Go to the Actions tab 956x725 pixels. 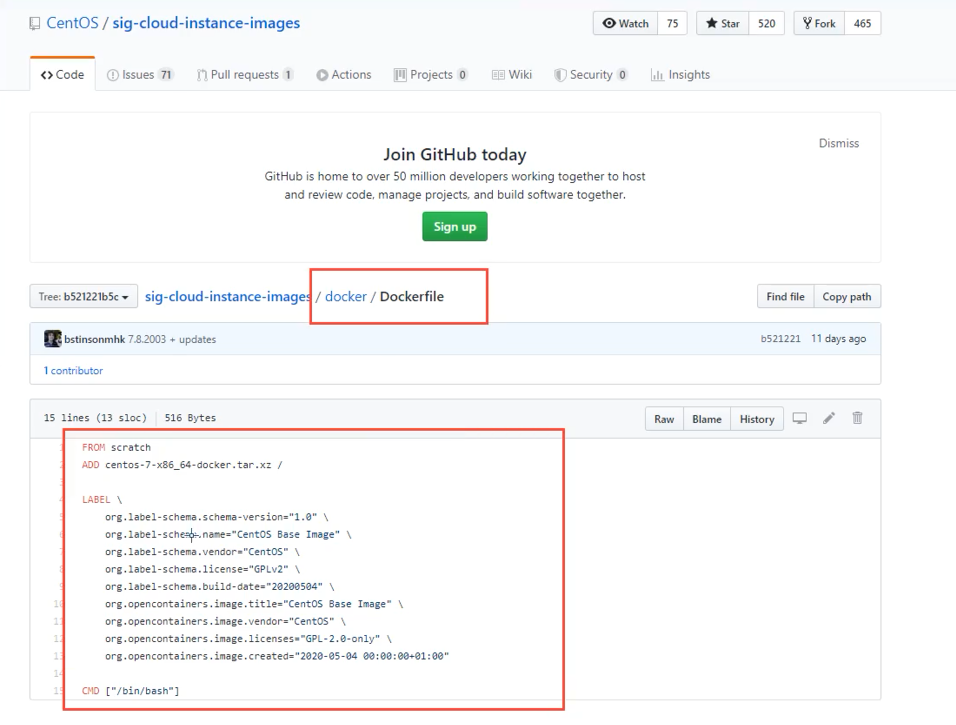(x=344, y=74)
